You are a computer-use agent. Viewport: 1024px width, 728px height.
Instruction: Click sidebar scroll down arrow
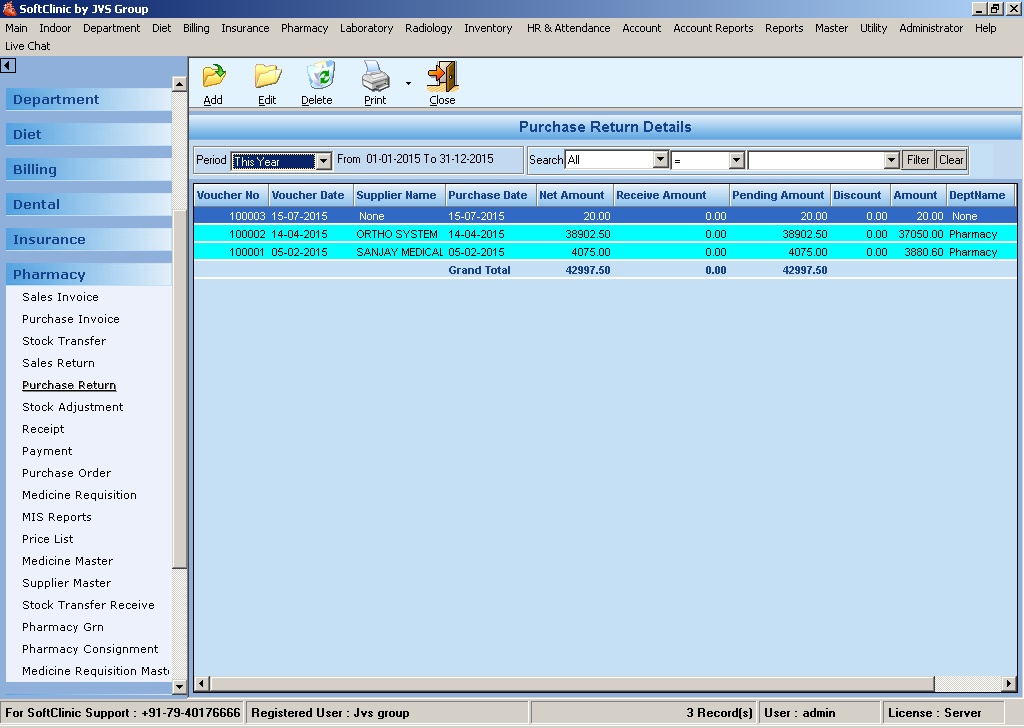(x=180, y=687)
